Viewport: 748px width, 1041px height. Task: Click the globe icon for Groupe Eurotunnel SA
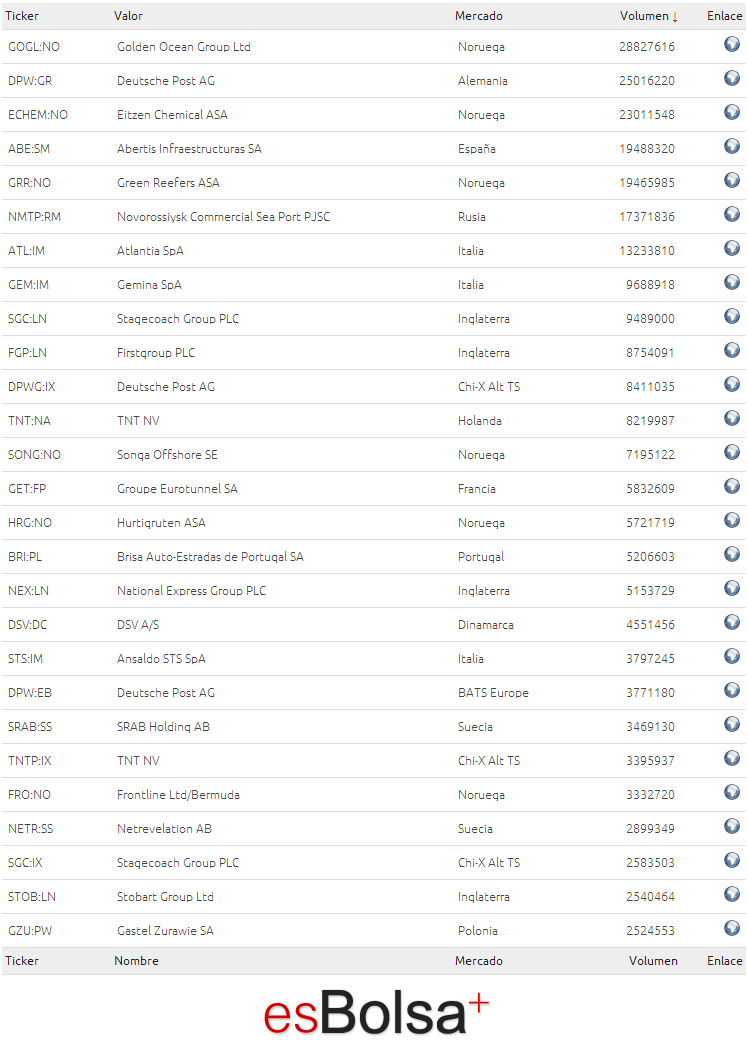tap(731, 487)
